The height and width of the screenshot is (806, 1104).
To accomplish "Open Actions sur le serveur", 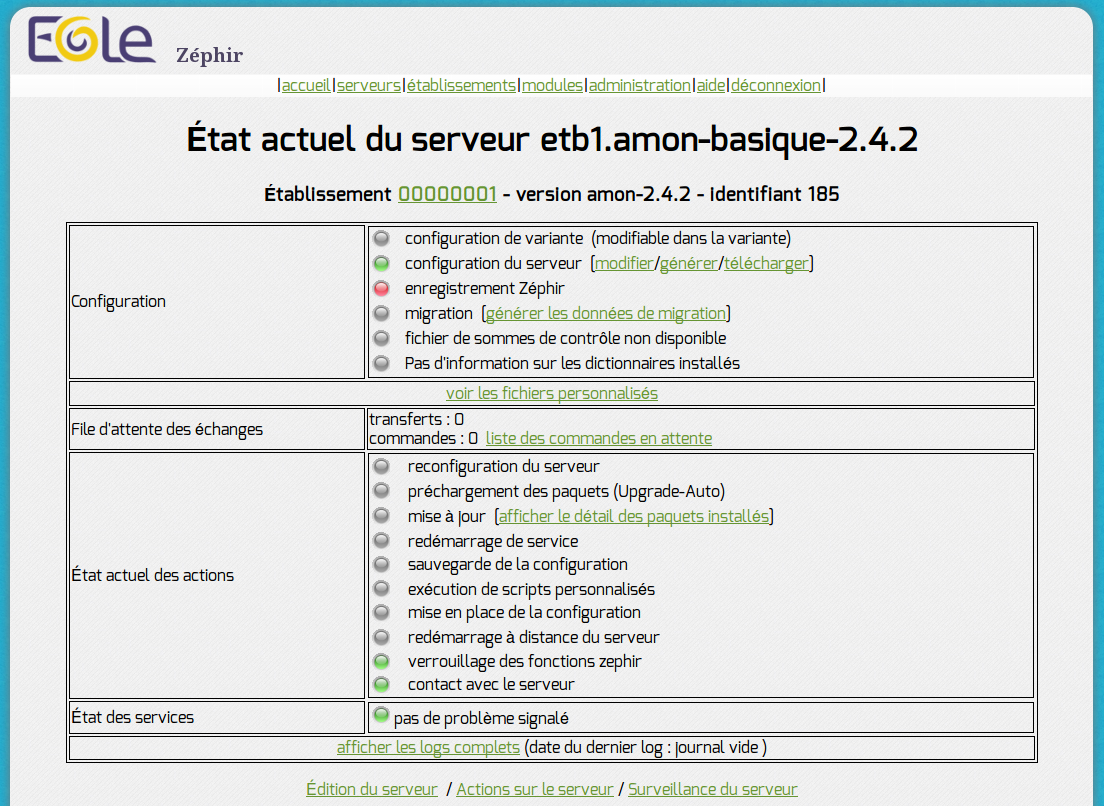I will pos(535,790).
